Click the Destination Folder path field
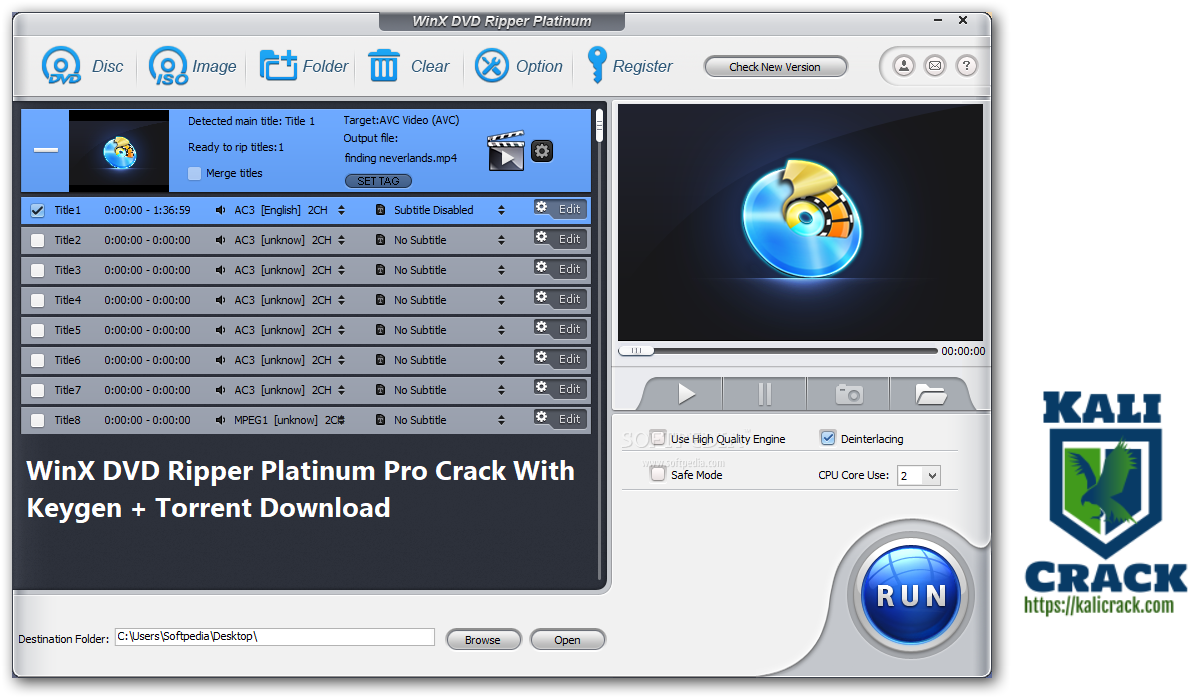 275,637
